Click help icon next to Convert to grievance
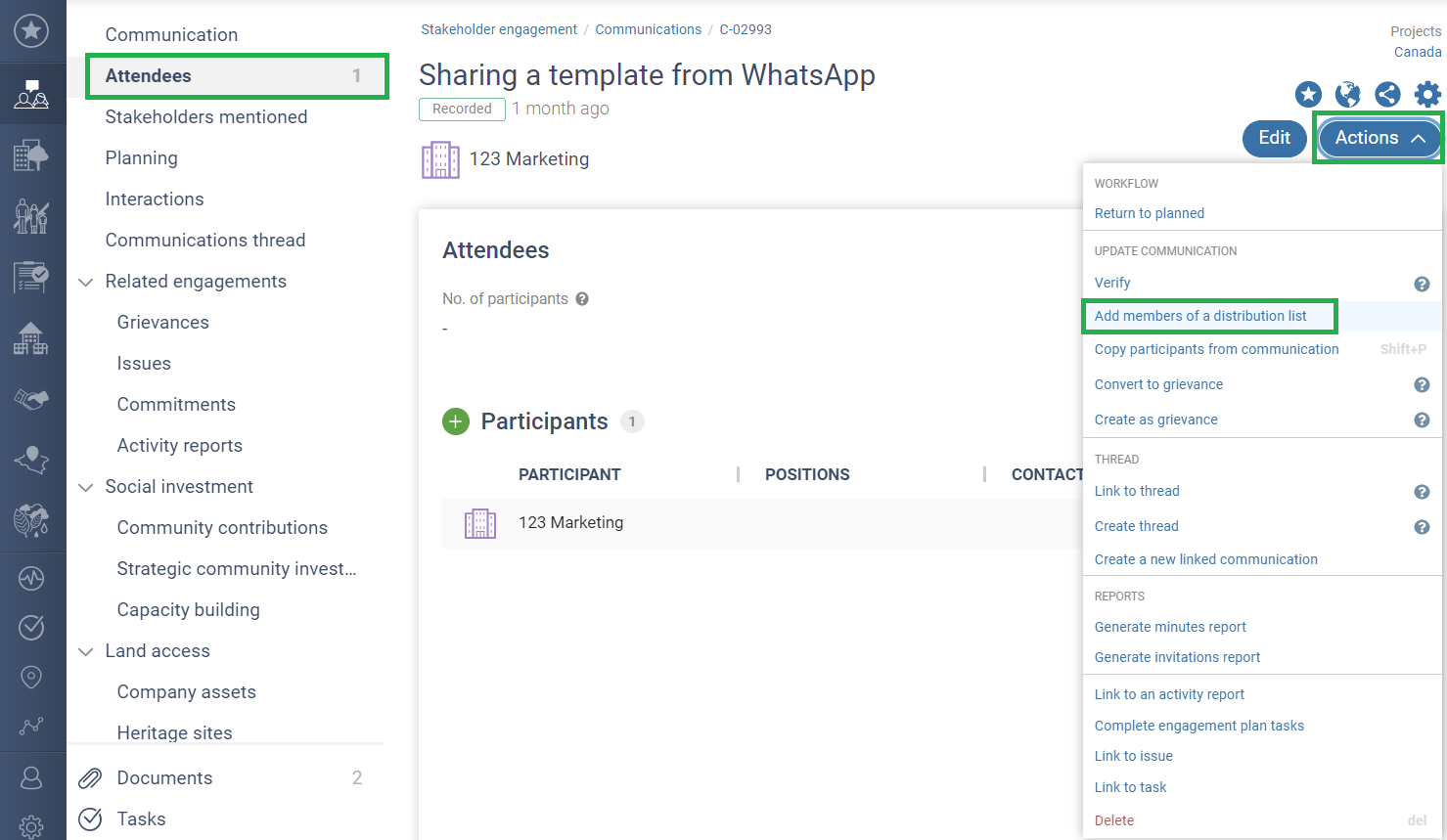This screenshot has width=1447, height=840. click(1422, 385)
